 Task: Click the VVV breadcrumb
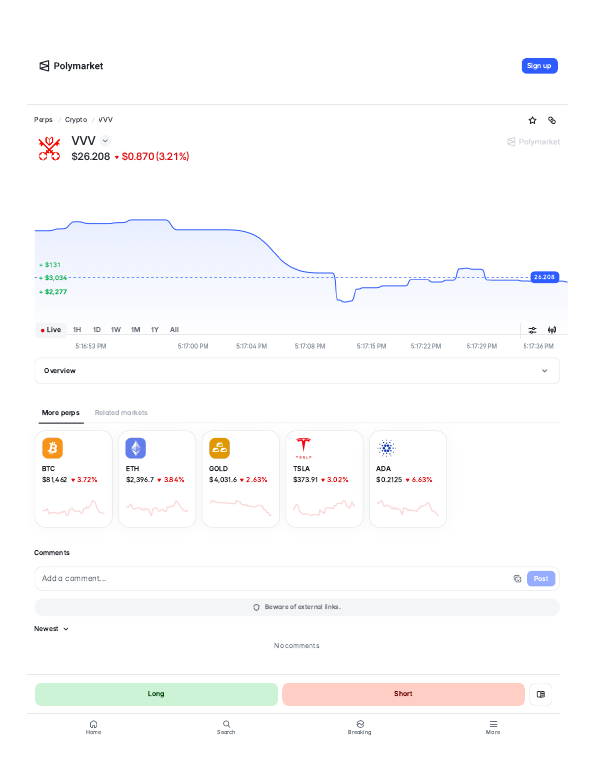106,120
